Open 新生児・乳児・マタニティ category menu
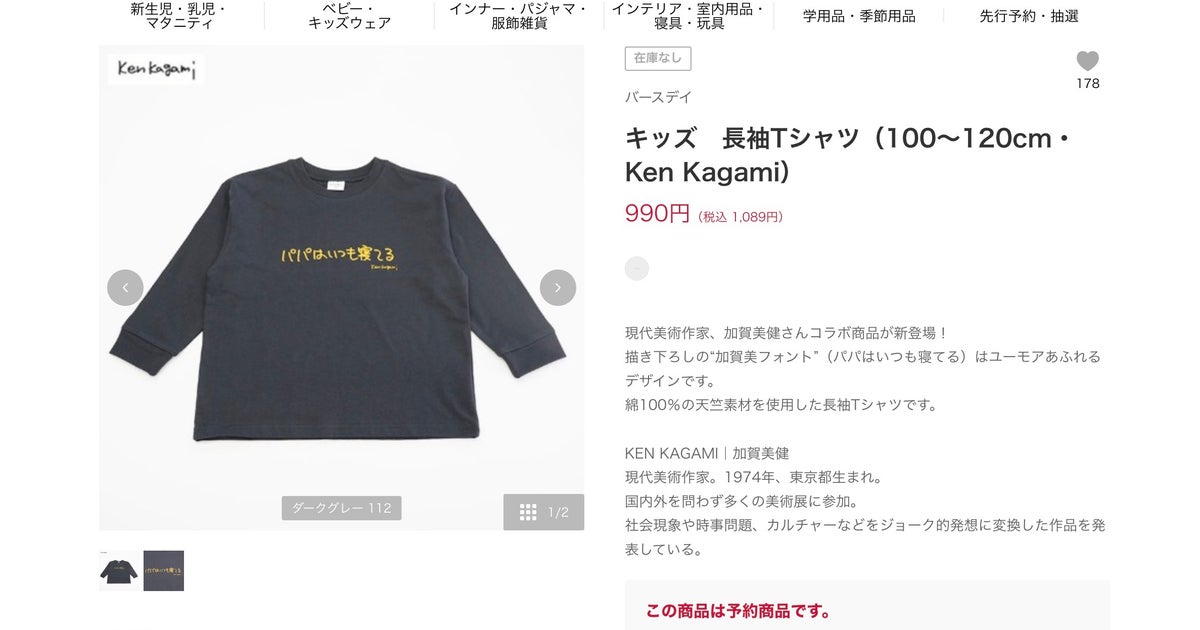This screenshot has width=1200, height=630. (179, 16)
